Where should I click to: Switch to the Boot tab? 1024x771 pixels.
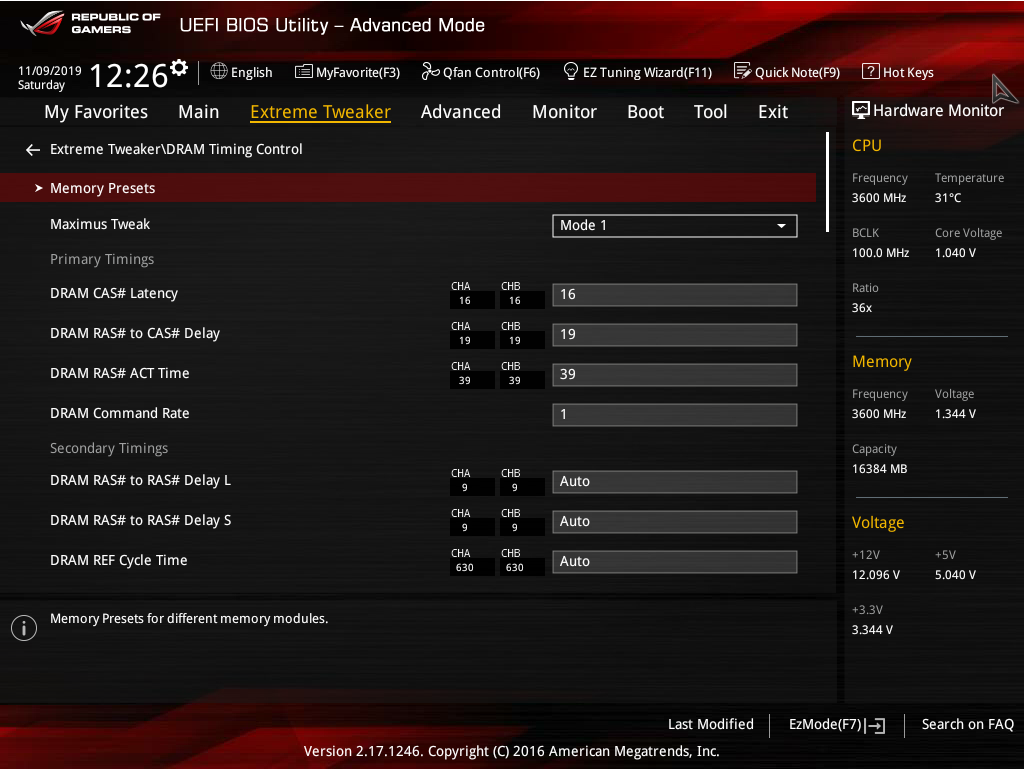tap(645, 112)
